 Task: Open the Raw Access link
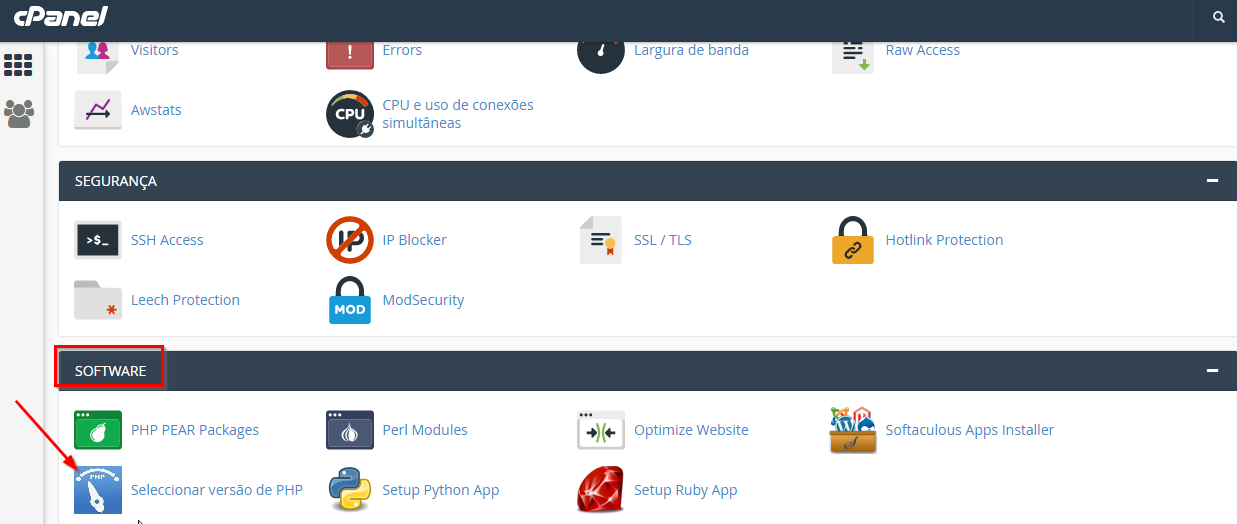point(923,50)
